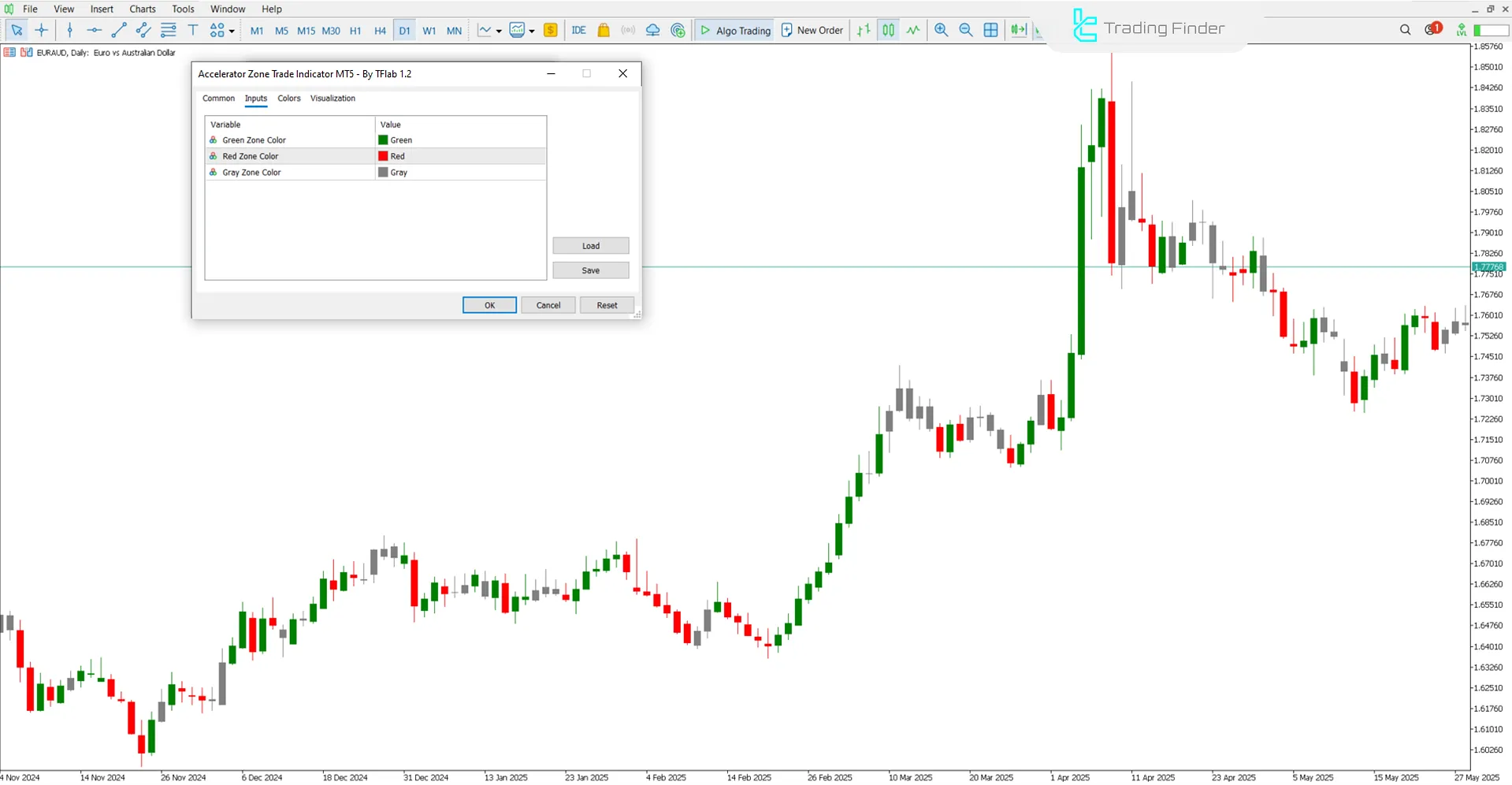
Task: Open the Charts menu
Action: [x=143, y=9]
